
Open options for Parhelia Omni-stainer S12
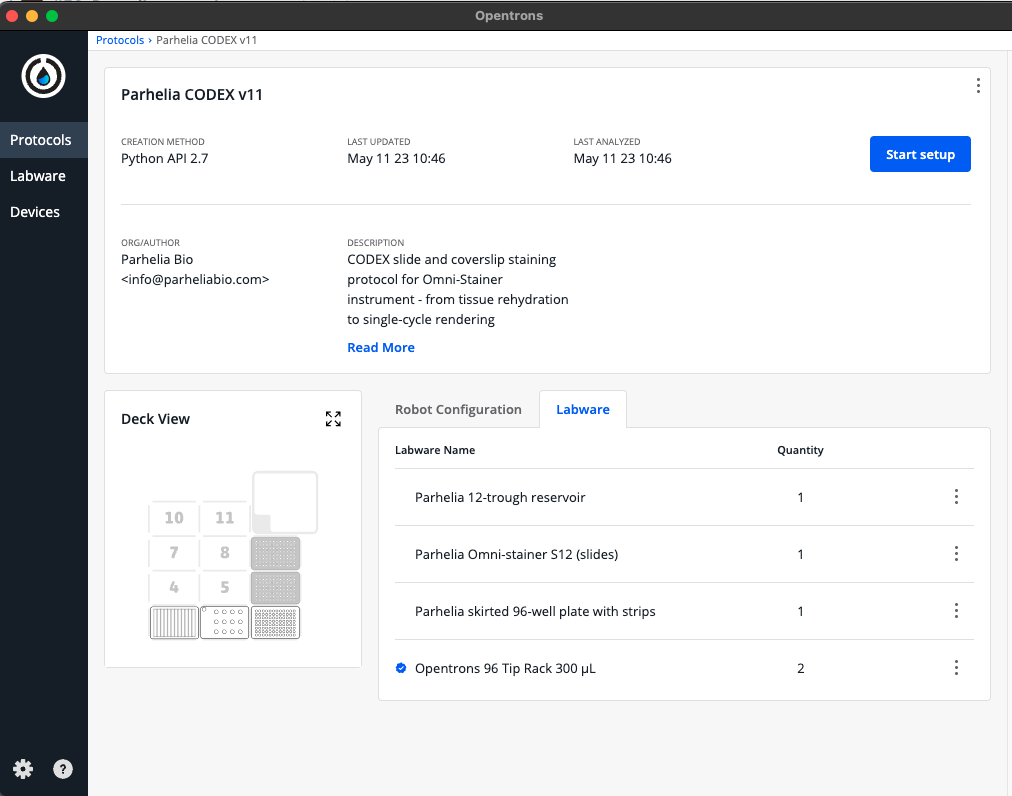pyautogui.click(x=956, y=554)
